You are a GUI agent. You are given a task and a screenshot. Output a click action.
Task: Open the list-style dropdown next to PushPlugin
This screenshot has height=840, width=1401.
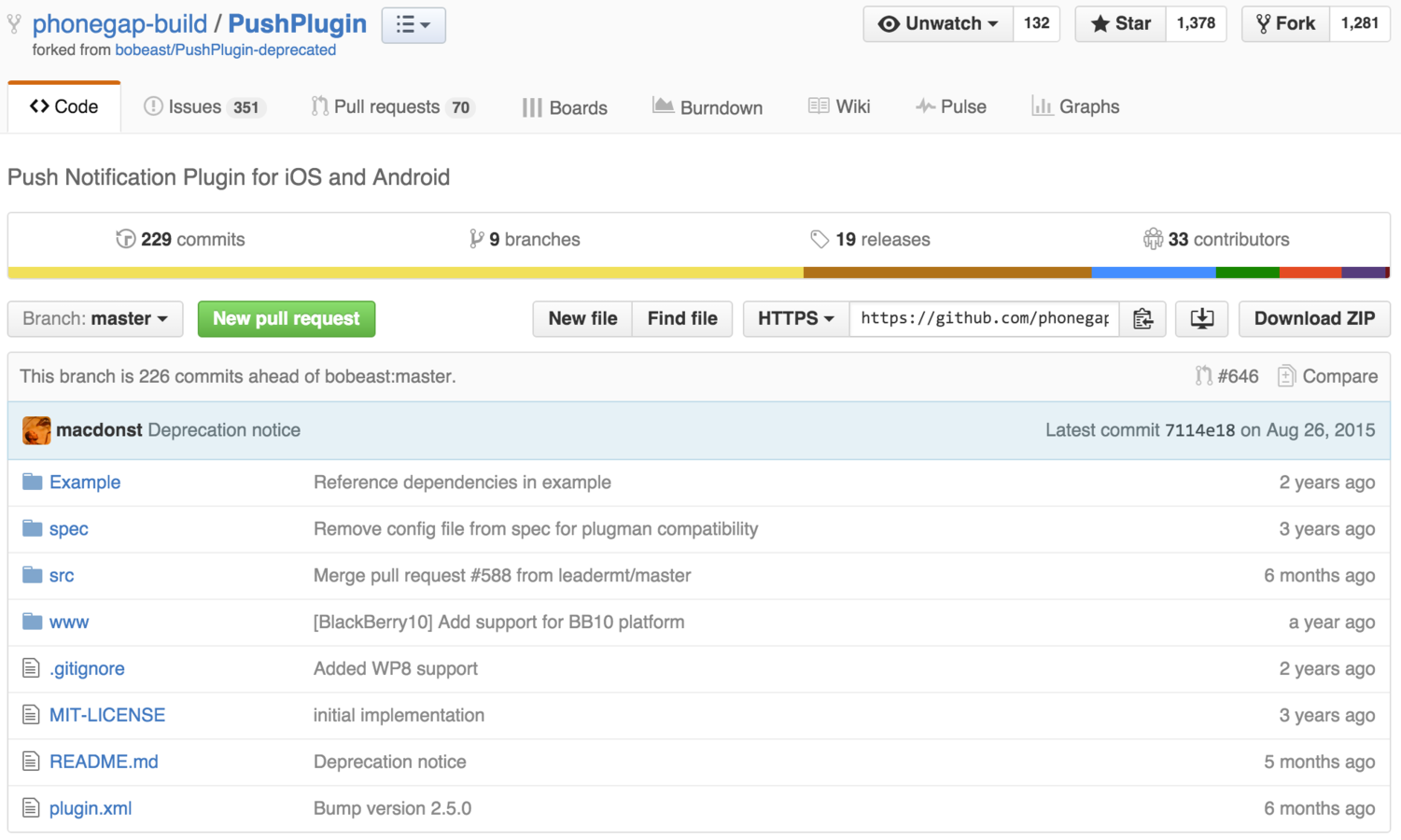(413, 25)
